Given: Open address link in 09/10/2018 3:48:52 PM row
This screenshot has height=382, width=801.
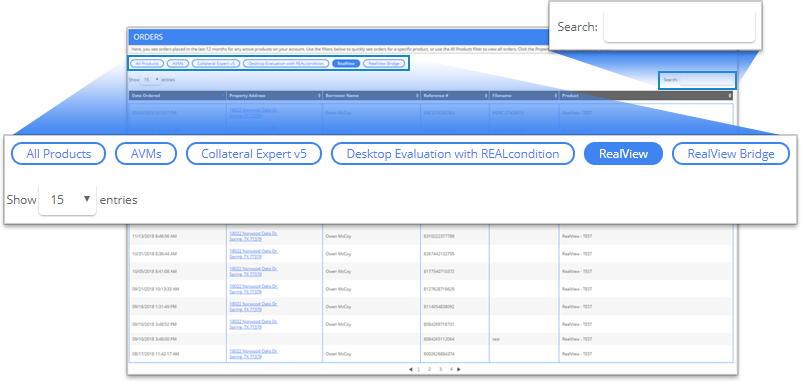Looking at the screenshot, I should coord(253,324).
